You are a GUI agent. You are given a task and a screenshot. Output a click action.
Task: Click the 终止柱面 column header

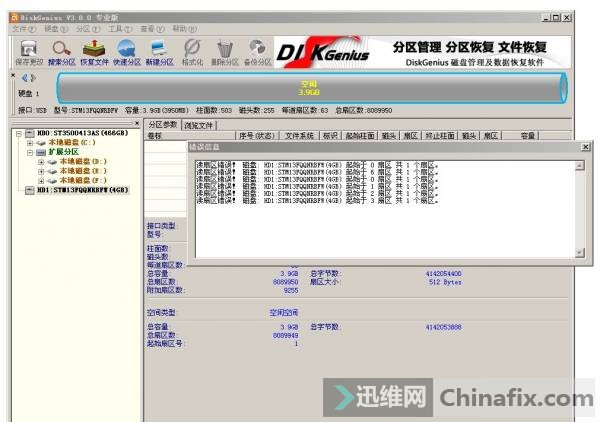440,136
